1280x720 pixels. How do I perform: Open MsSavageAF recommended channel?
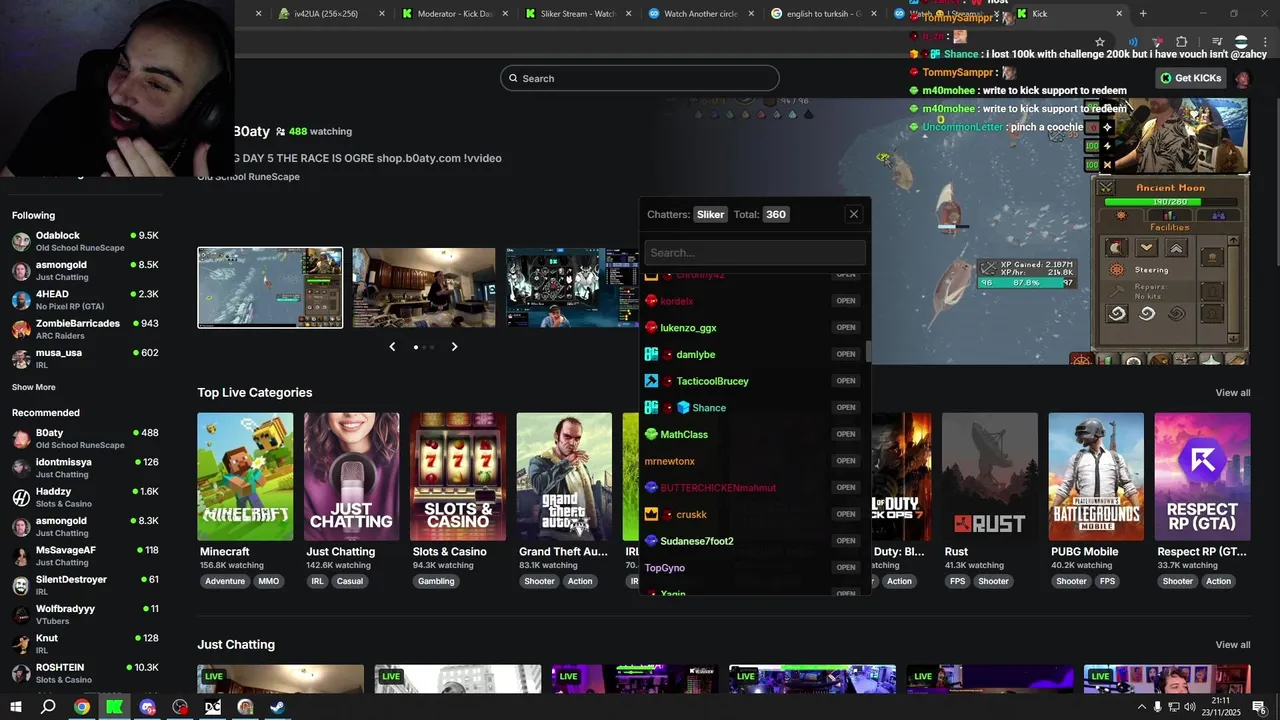point(85,556)
